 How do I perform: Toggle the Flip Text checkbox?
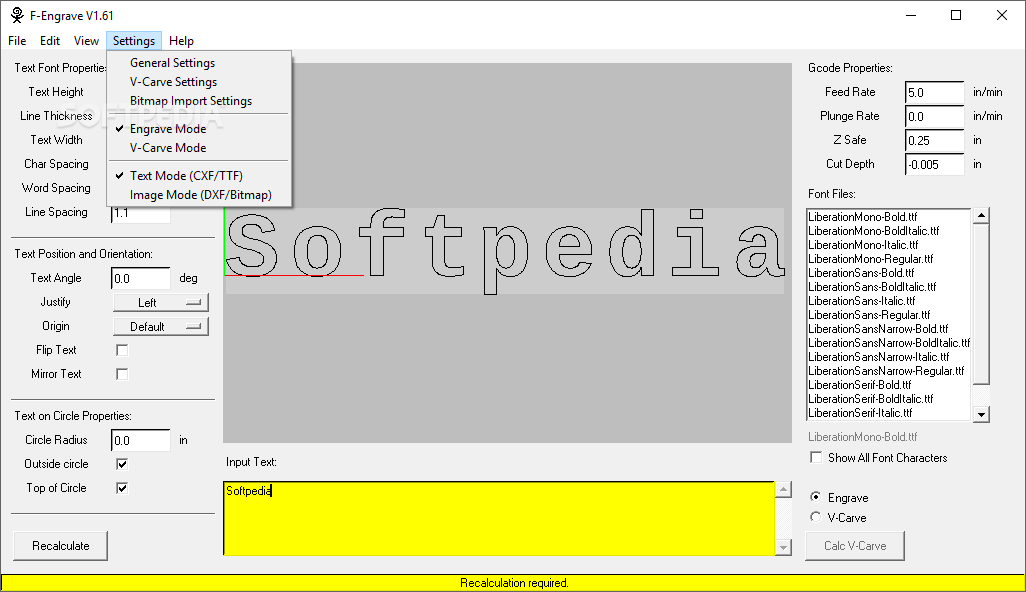click(122, 350)
